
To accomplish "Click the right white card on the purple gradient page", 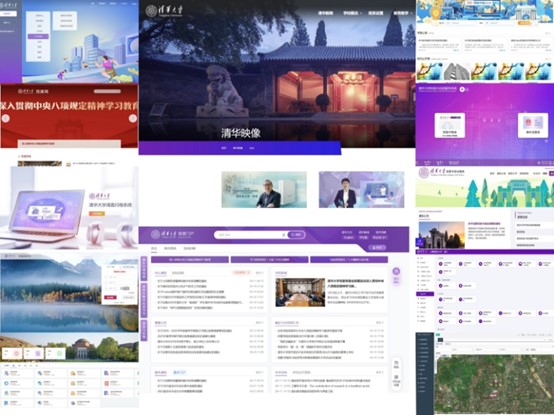I will [533, 125].
